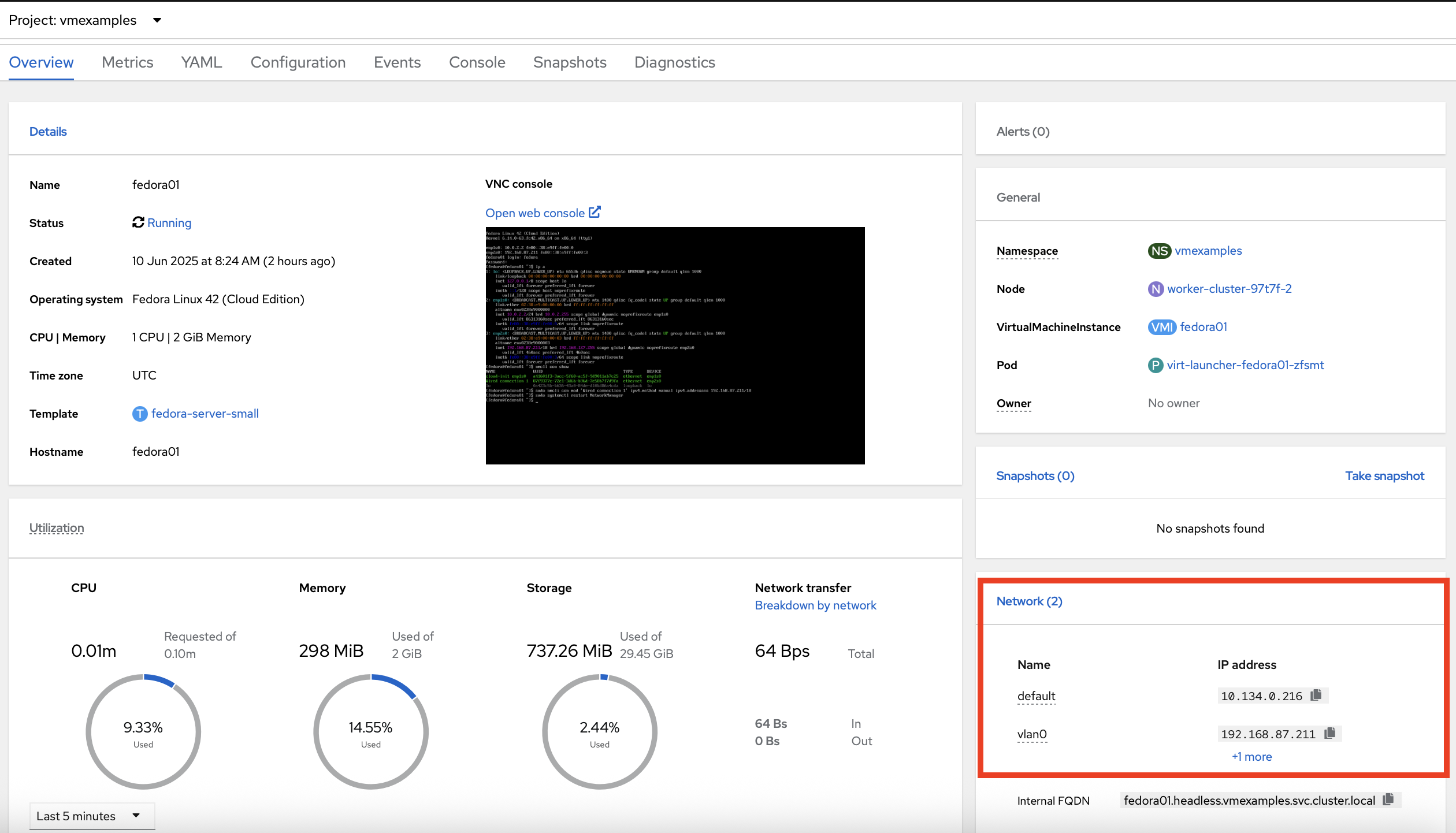Screen dimensions: 1456x833
Task: Click the CPU 9.33% used donut chart
Action: point(143,731)
